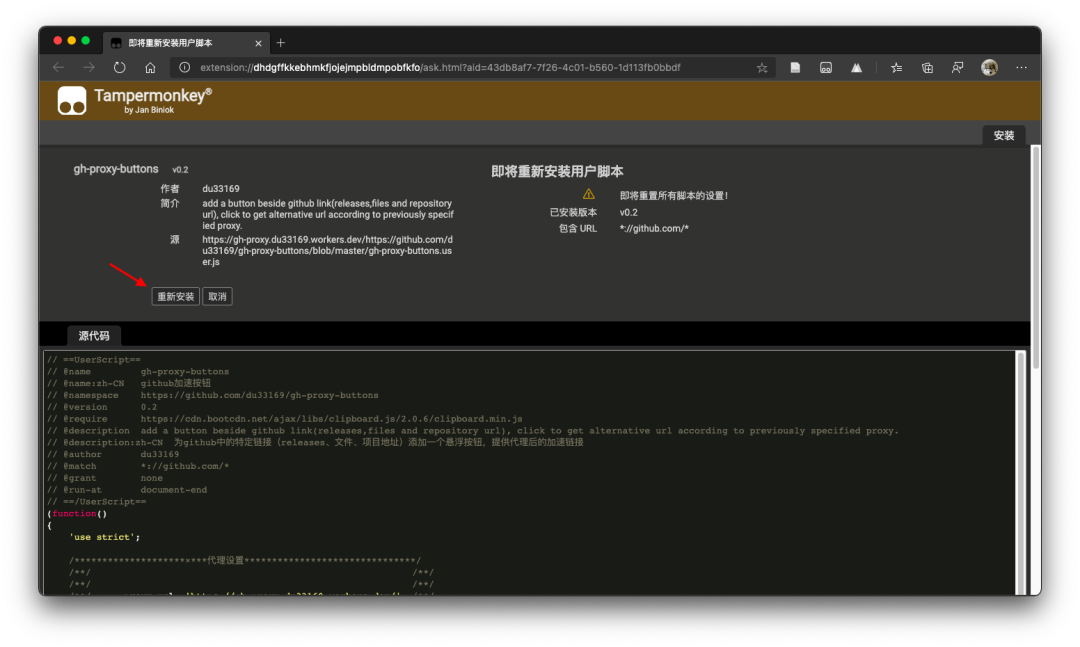Viewport: 1080px width, 647px height.
Task: Open the browser settings ellipsis menu
Action: (1021, 68)
